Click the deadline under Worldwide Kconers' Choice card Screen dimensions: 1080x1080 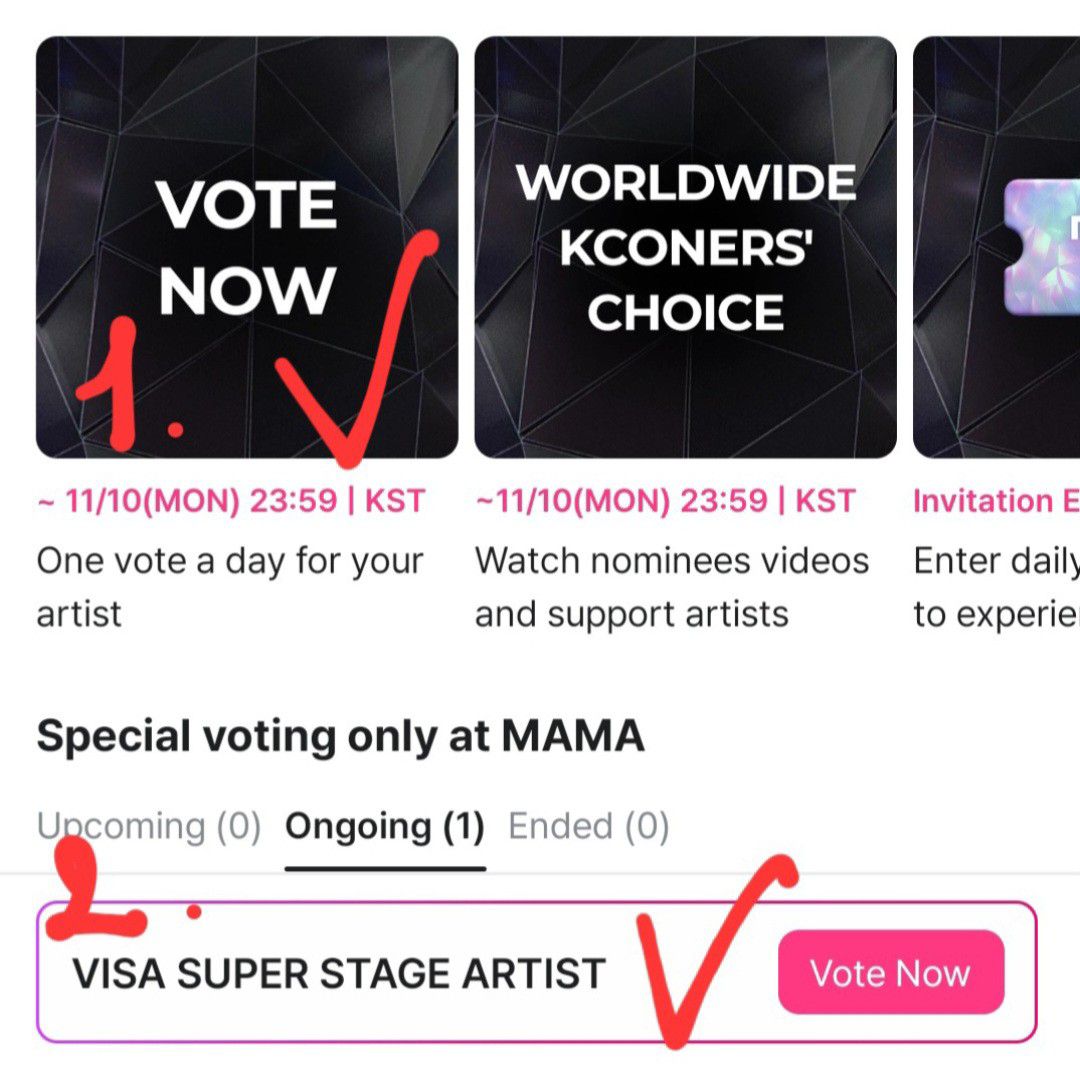tap(665, 501)
